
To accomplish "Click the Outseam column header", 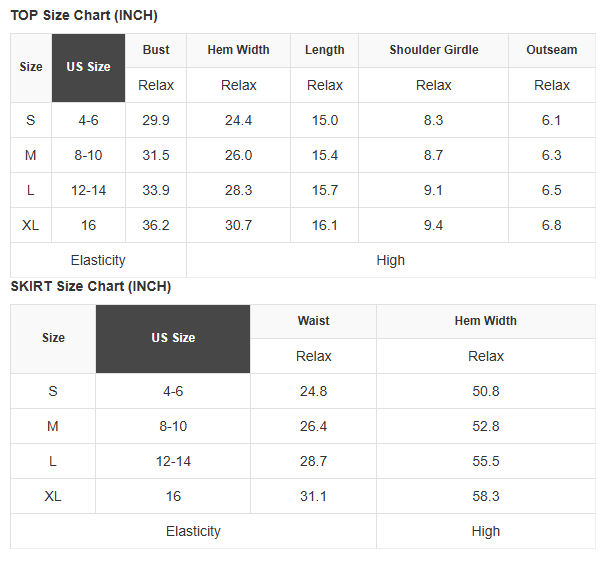I will pyautogui.click(x=552, y=50).
